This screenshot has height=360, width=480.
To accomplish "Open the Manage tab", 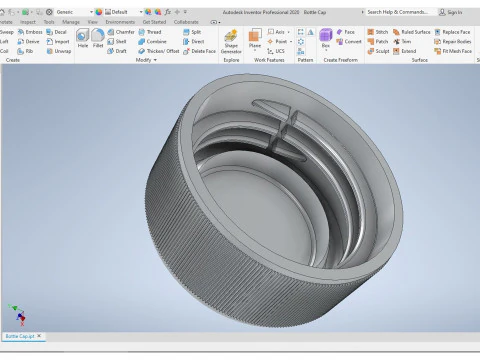I will [x=71, y=22].
